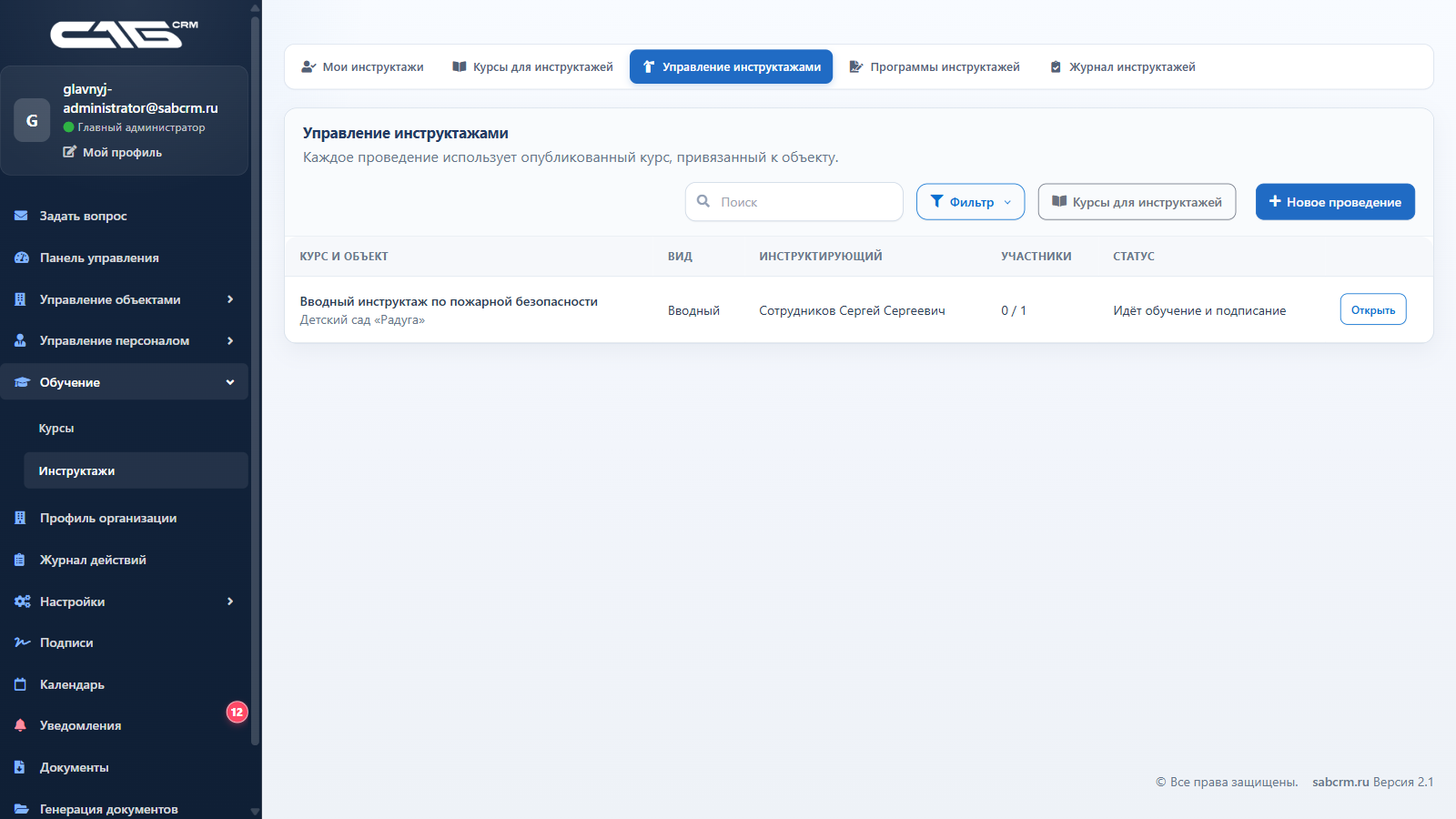Image resolution: width=1456 pixels, height=819 pixels.
Task: Expand Управление объектами submenu chevron
Action: pyautogui.click(x=230, y=299)
